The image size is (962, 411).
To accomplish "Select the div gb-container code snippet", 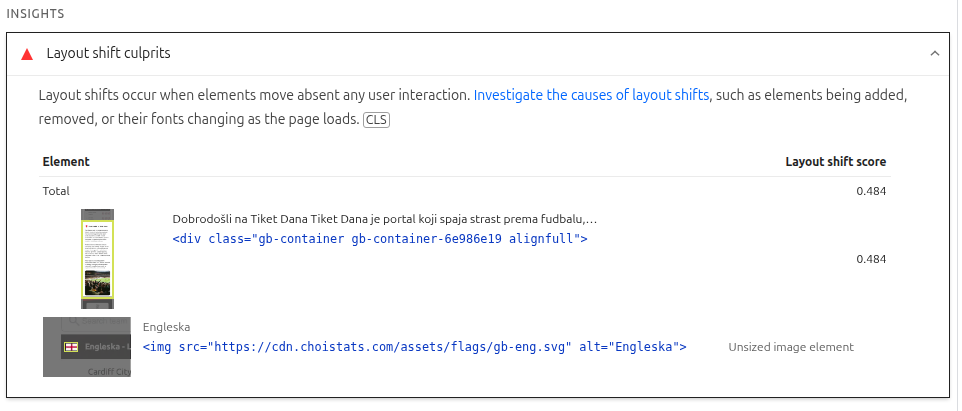I will pyautogui.click(x=380, y=239).
